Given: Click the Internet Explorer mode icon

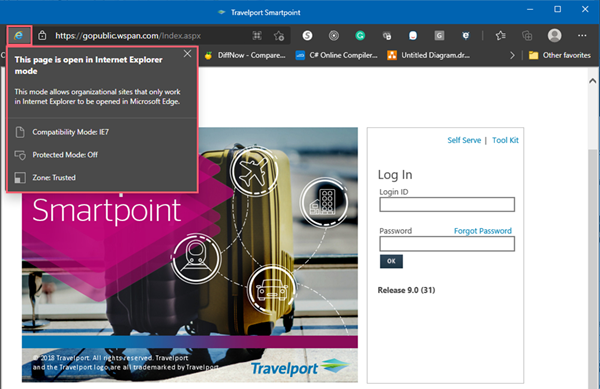Looking at the screenshot, I should click(18, 36).
